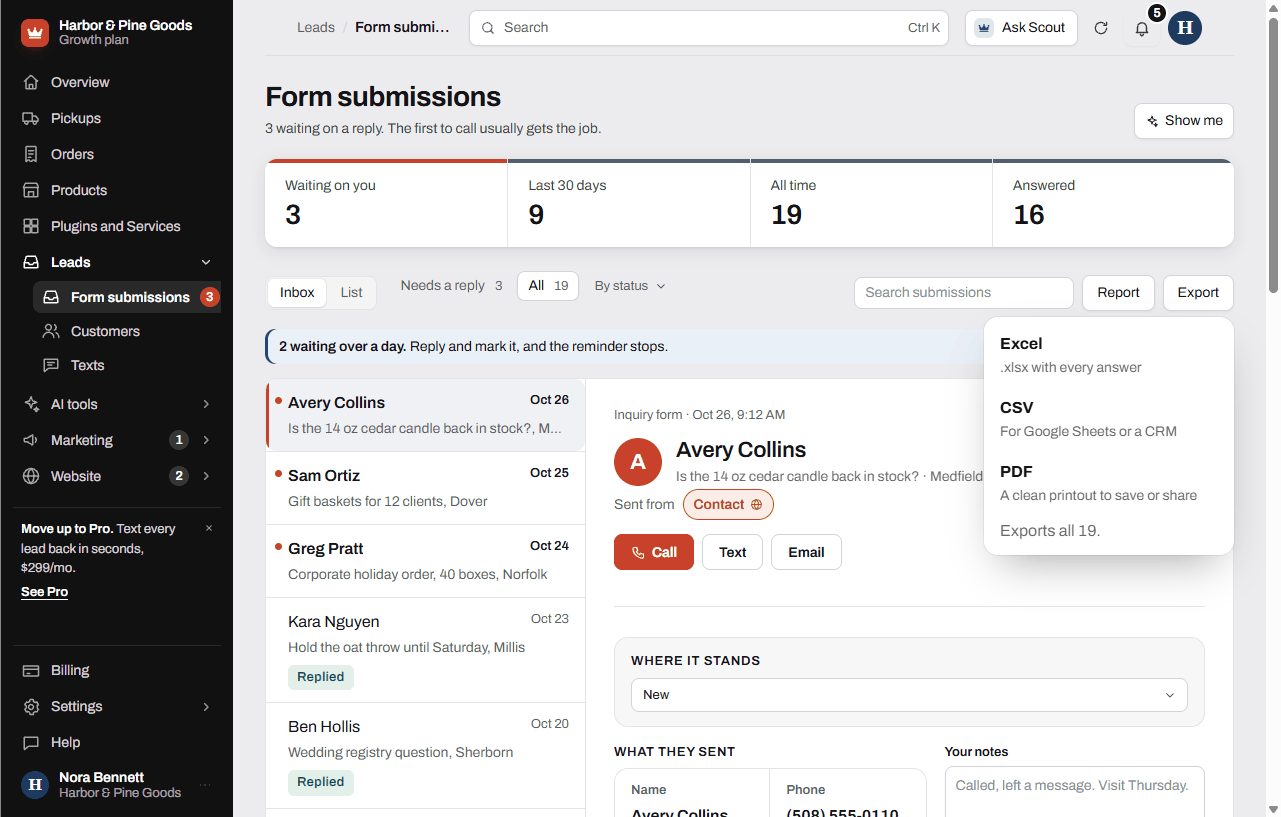Image resolution: width=1281 pixels, height=817 pixels.
Task: Click the Ask Scout button
Action: pyautogui.click(x=1021, y=28)
